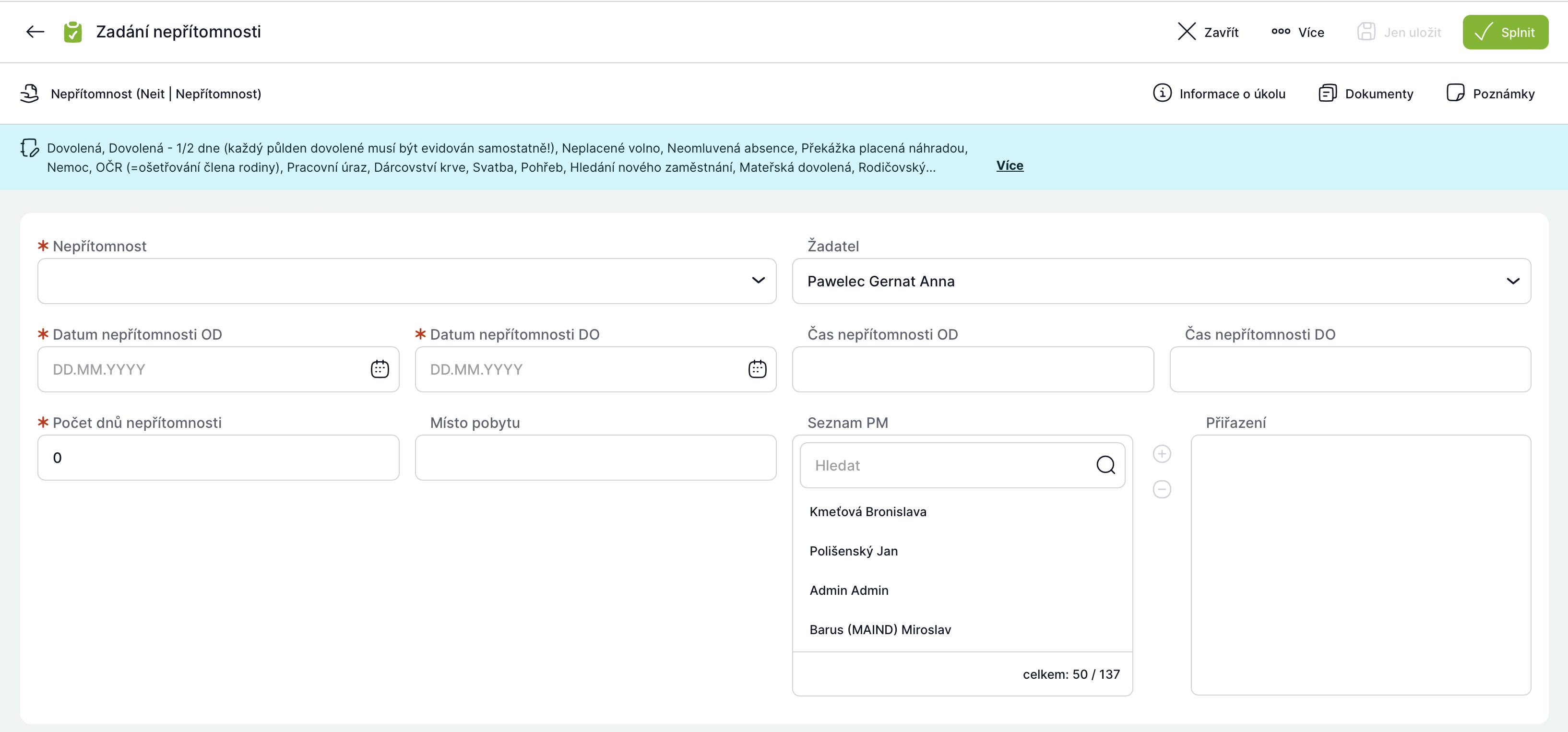Select Polišenský Jan in Seznam PM
This screenshot has height=732, width=1568.
coord(854,551)
